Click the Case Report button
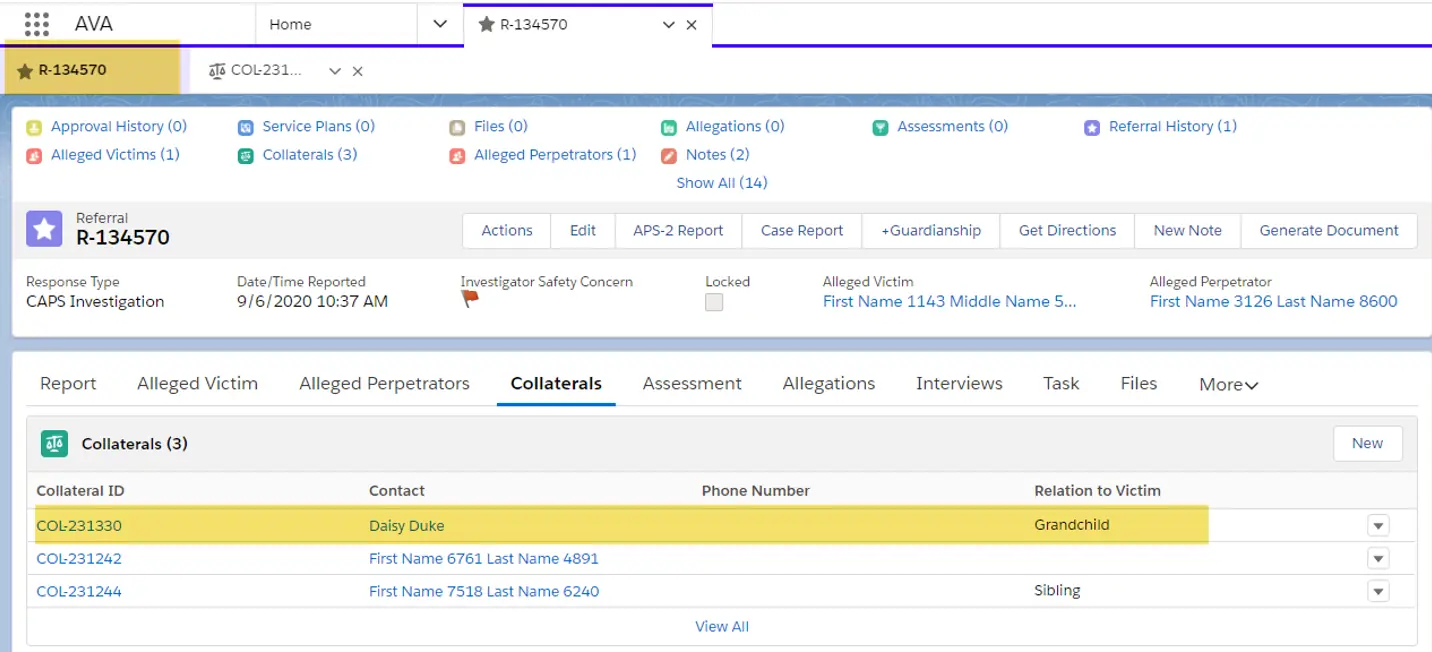The height and width of the screenshot is (652, 1432). (x=802, y=230)
